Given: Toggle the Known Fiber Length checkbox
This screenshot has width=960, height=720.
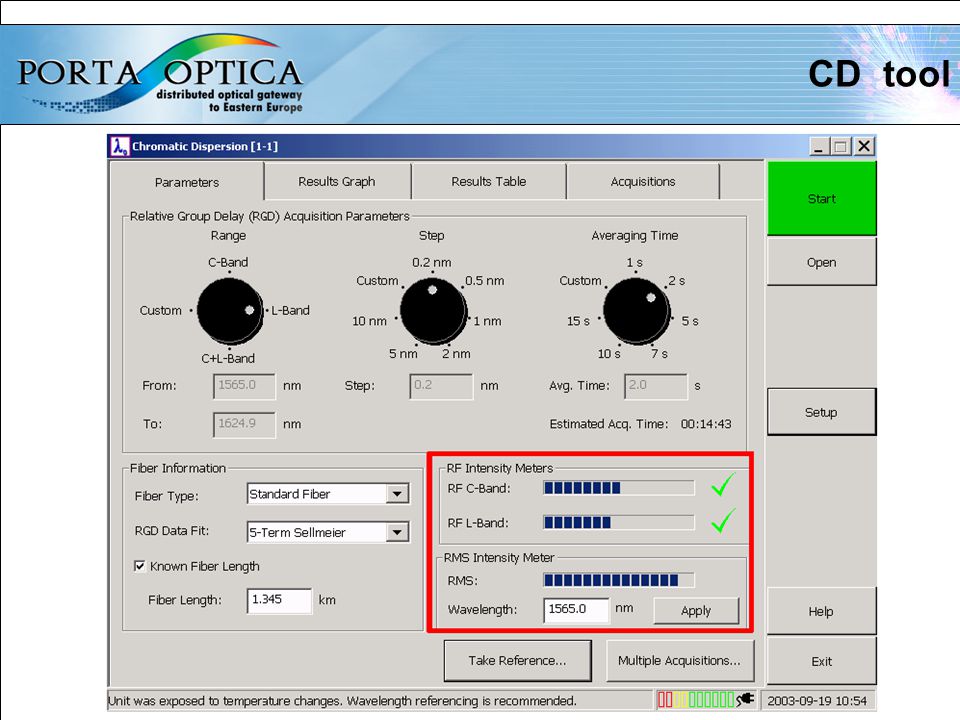Looking at the screenshot, I should coord(140,566).
